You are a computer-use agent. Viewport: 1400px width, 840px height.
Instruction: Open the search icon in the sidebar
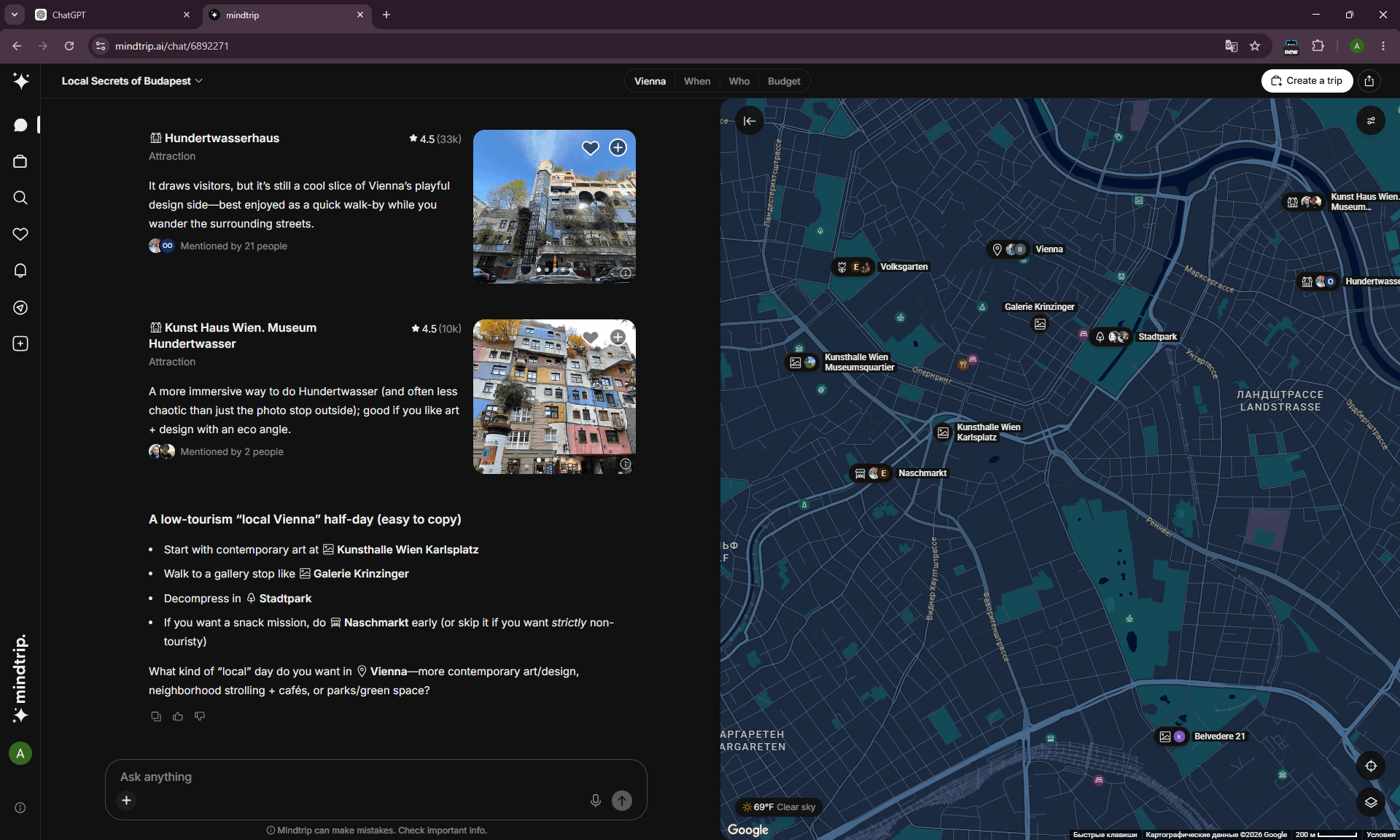[20, 198]
